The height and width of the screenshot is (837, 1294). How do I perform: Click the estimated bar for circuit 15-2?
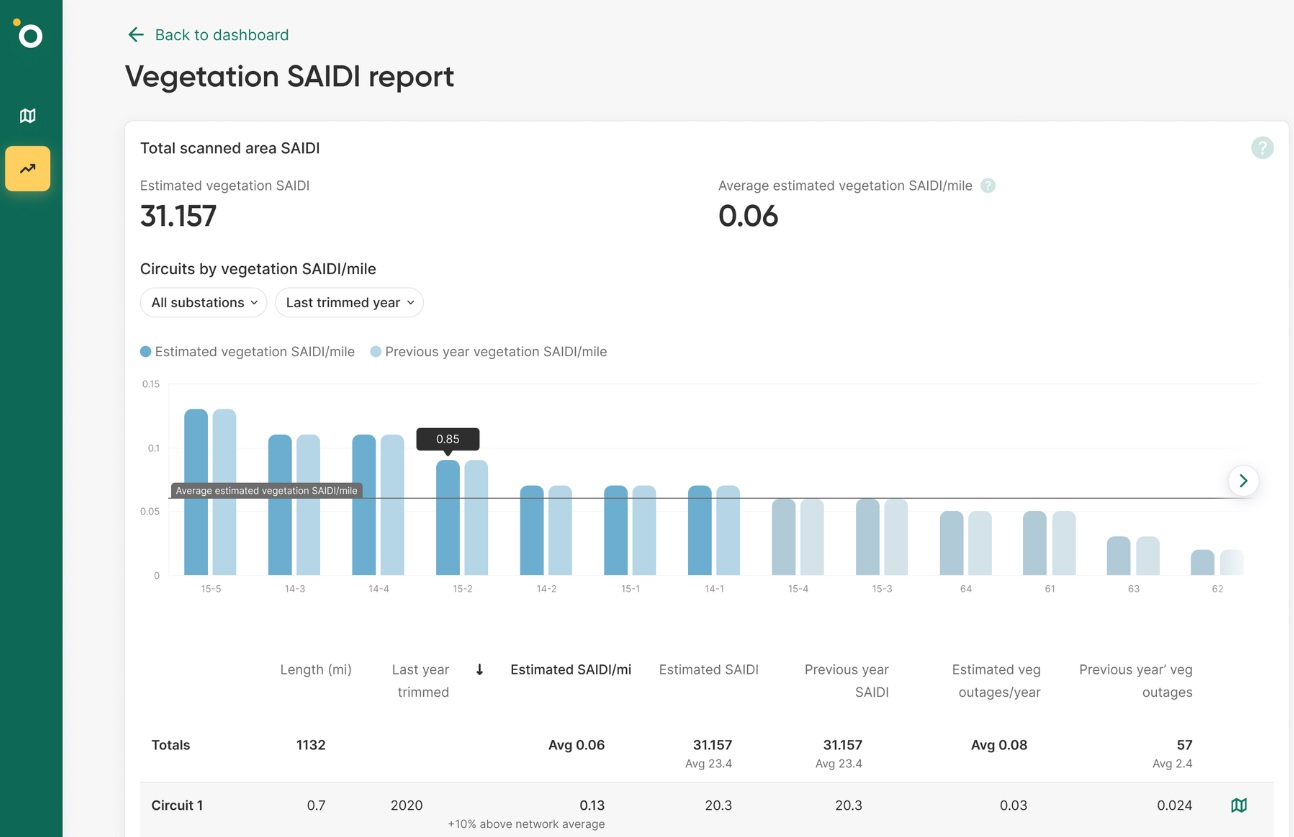(448, 517)
